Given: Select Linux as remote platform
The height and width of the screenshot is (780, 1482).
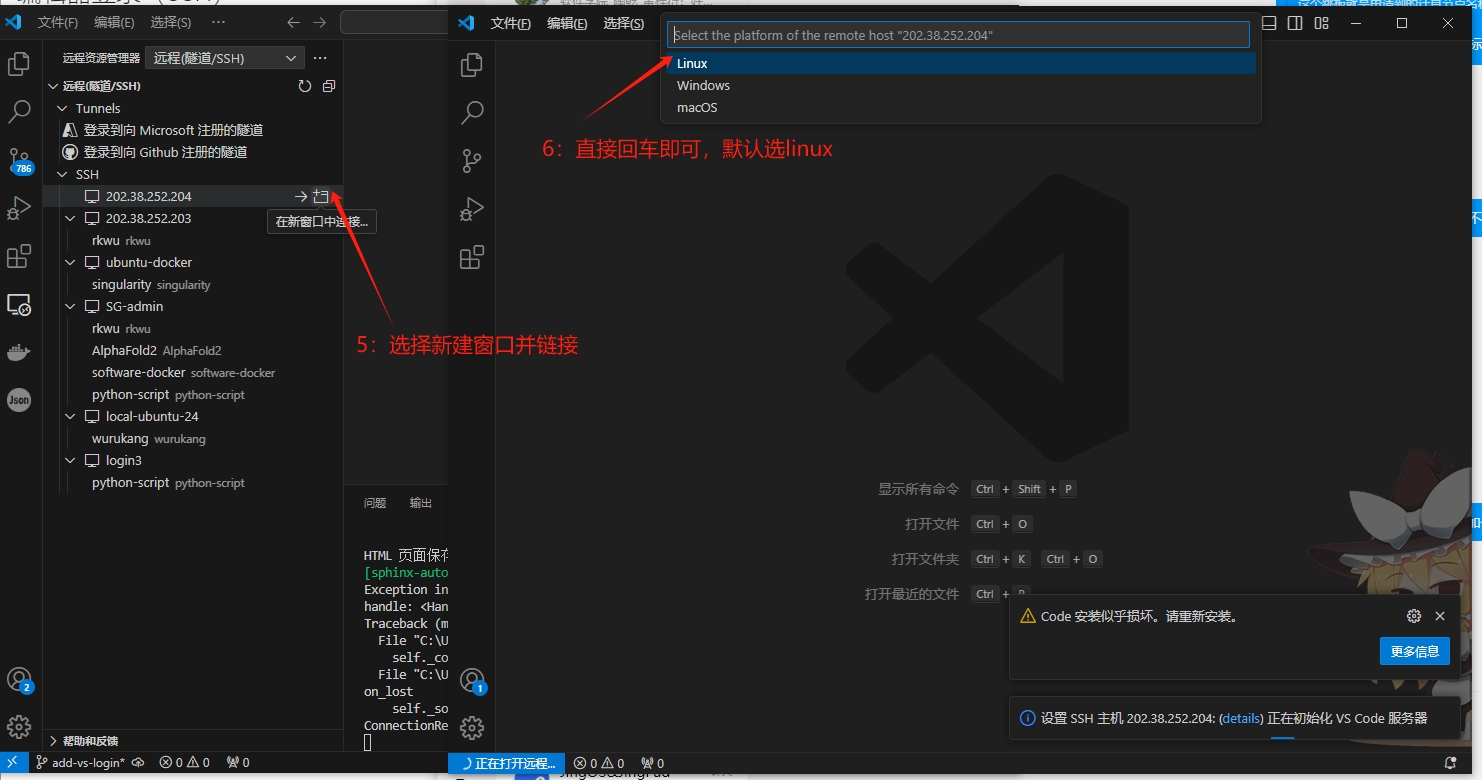Looking at the screenshot, I should [961, 63].
